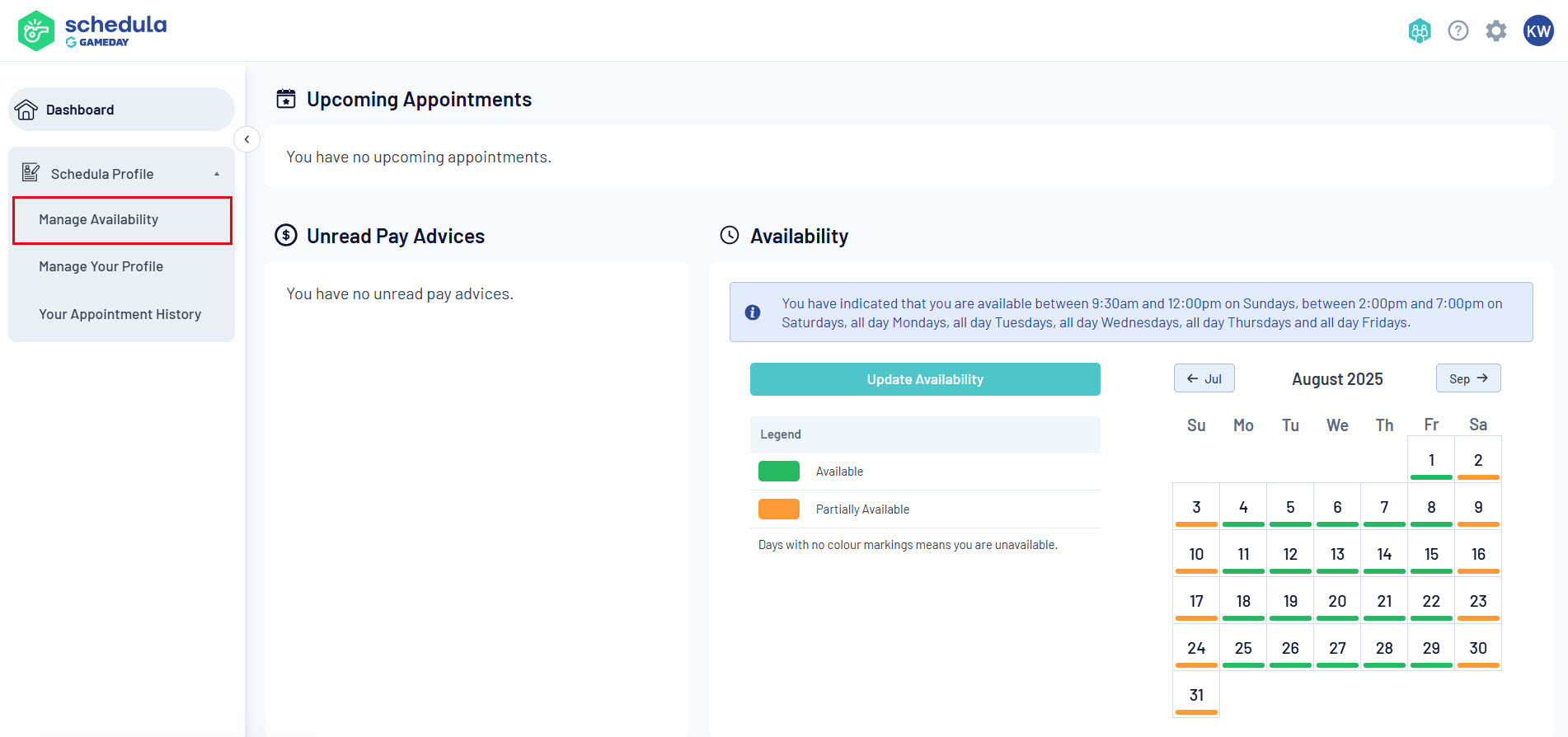1568x737 pixels.
Task: Select August 29 on the calendar
Action: 1431,648
